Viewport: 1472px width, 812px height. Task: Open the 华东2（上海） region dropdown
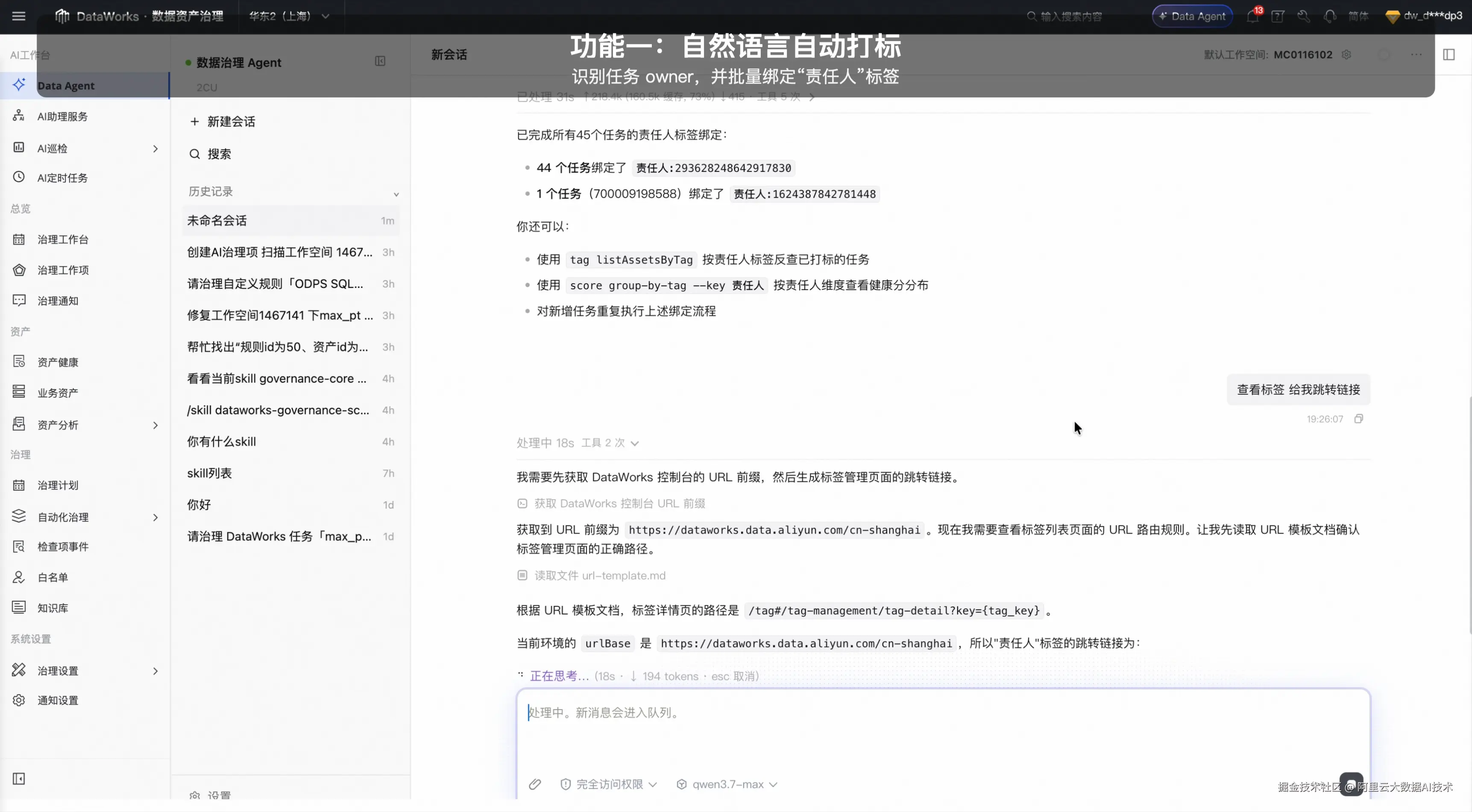pos(290,16)
